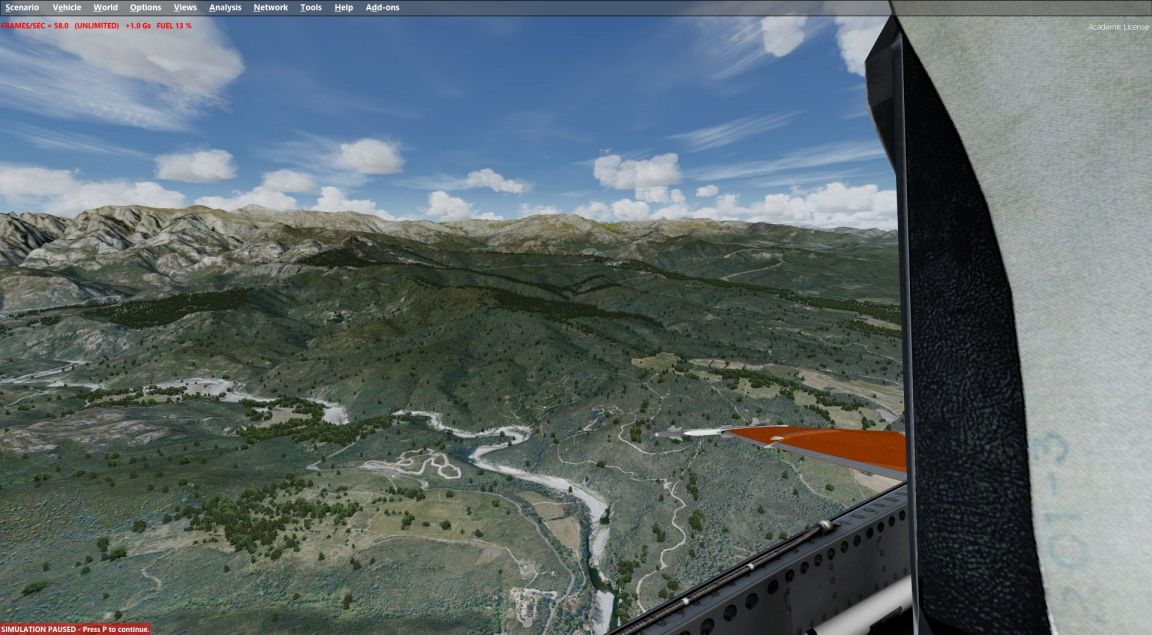Open the Help menu
Screen dimensions: 1152x635
coord(344,7)
